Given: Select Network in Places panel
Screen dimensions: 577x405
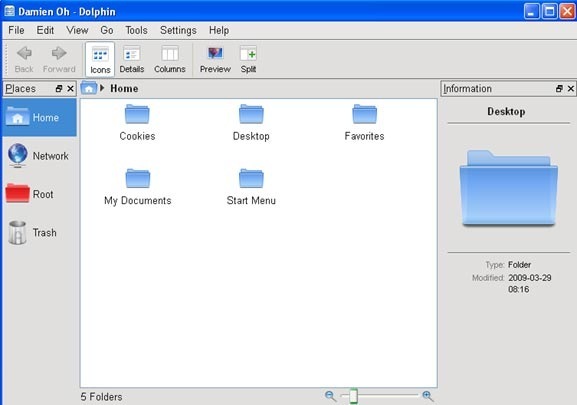Looking at the screenshot, I should (39, 156).
